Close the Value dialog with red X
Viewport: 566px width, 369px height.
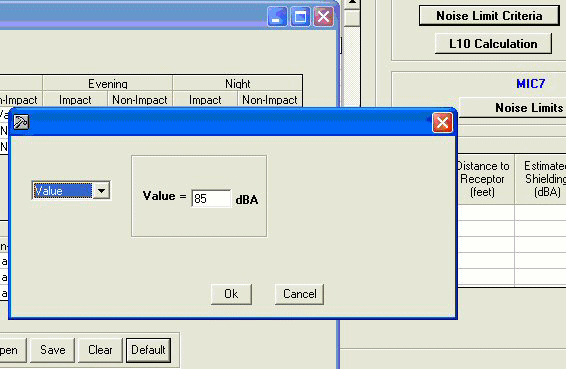pos(442,123)
